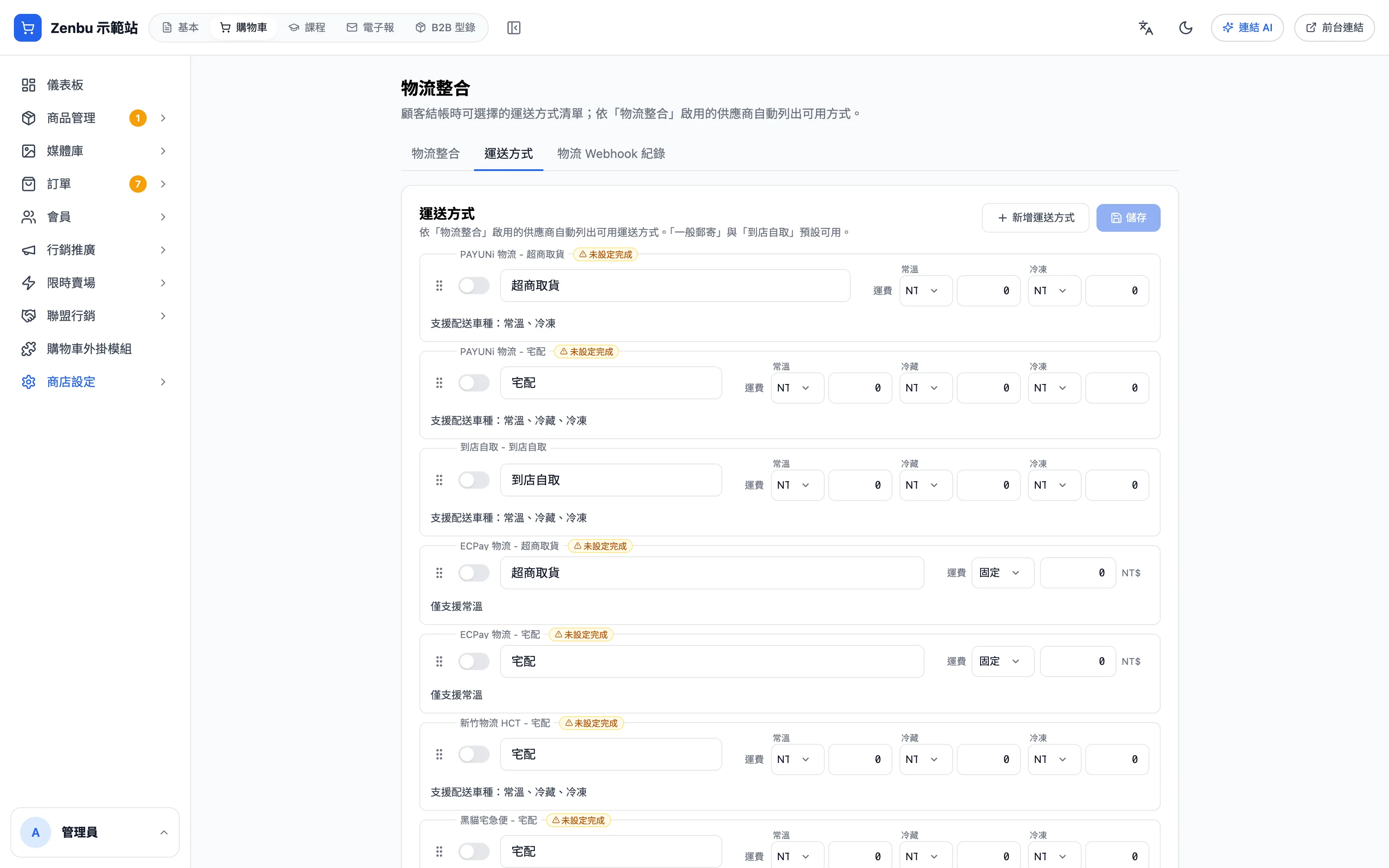
Task: Expand the 管理員 account menu
Action: tap(95, 832)
